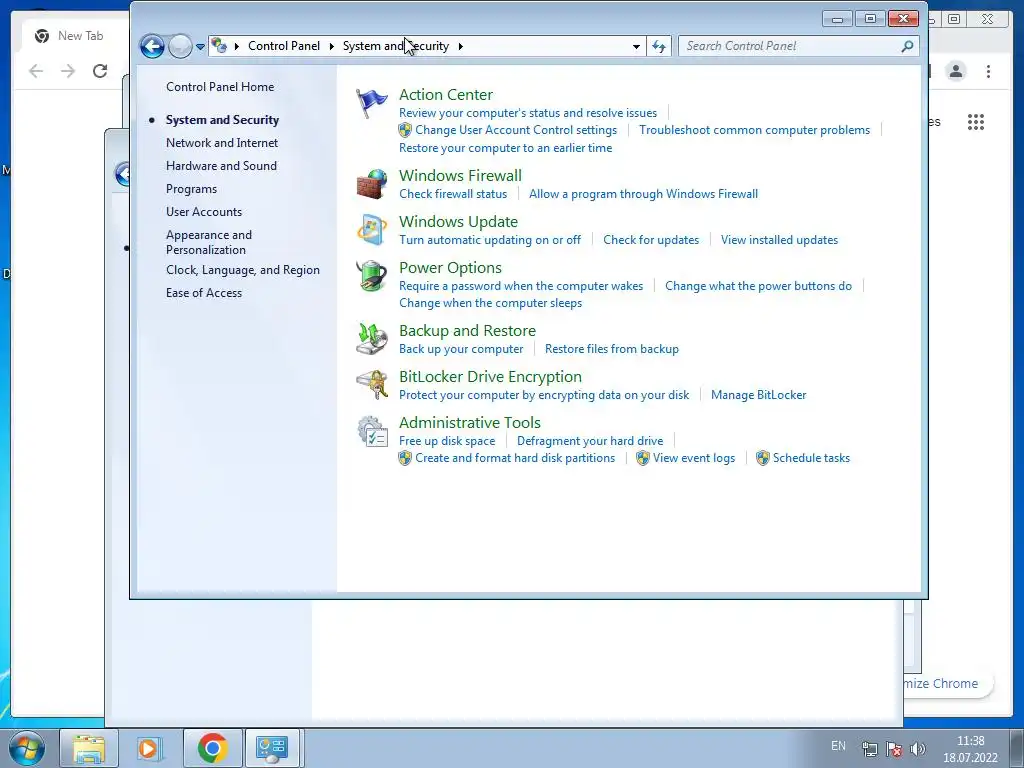The height and width of the screenshot is (768, 1024).
Task: Select Clock, Language, and Region category
Action: 243,270
